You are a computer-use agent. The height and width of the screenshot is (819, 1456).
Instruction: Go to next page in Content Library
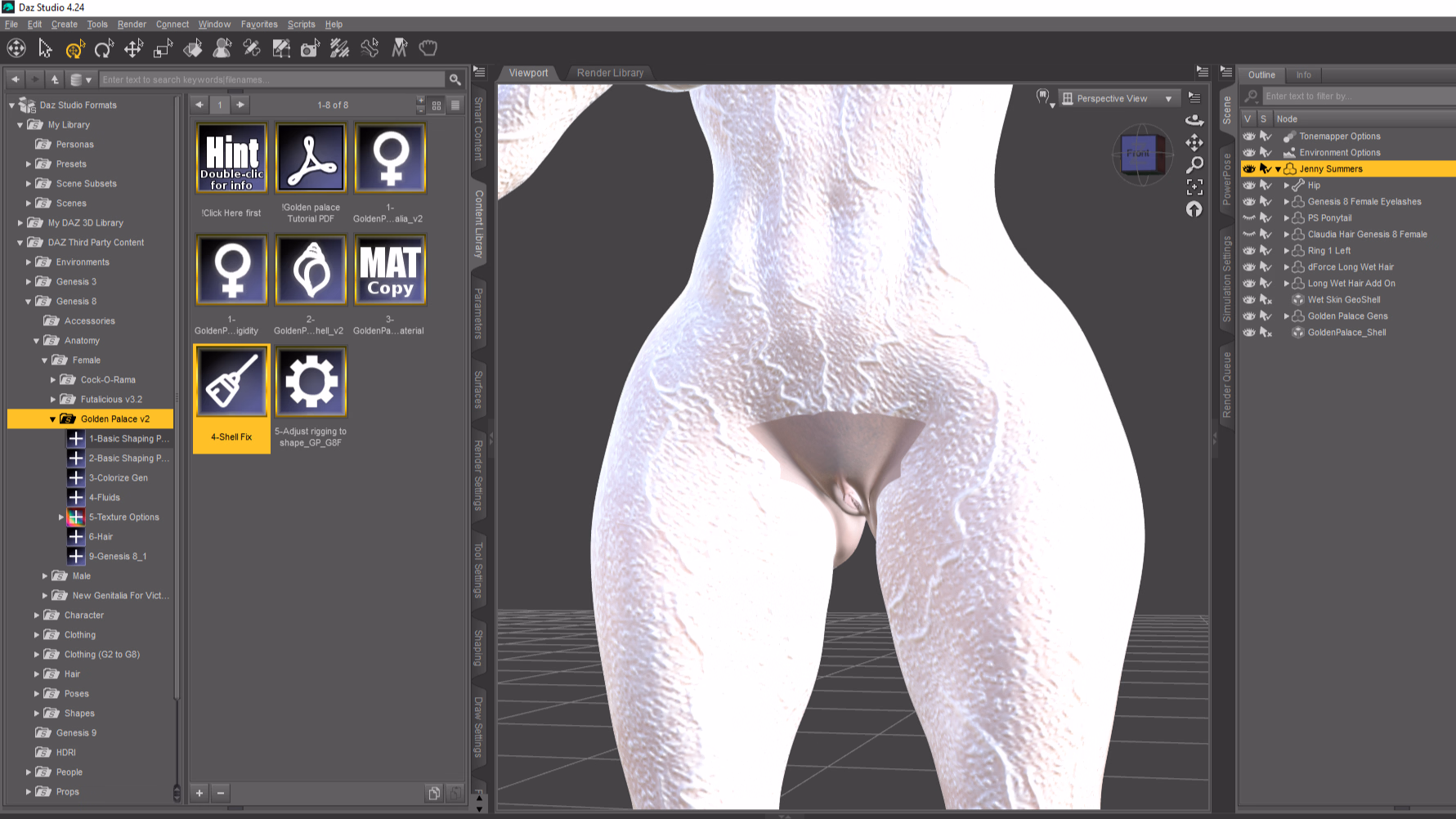point(240,105)
